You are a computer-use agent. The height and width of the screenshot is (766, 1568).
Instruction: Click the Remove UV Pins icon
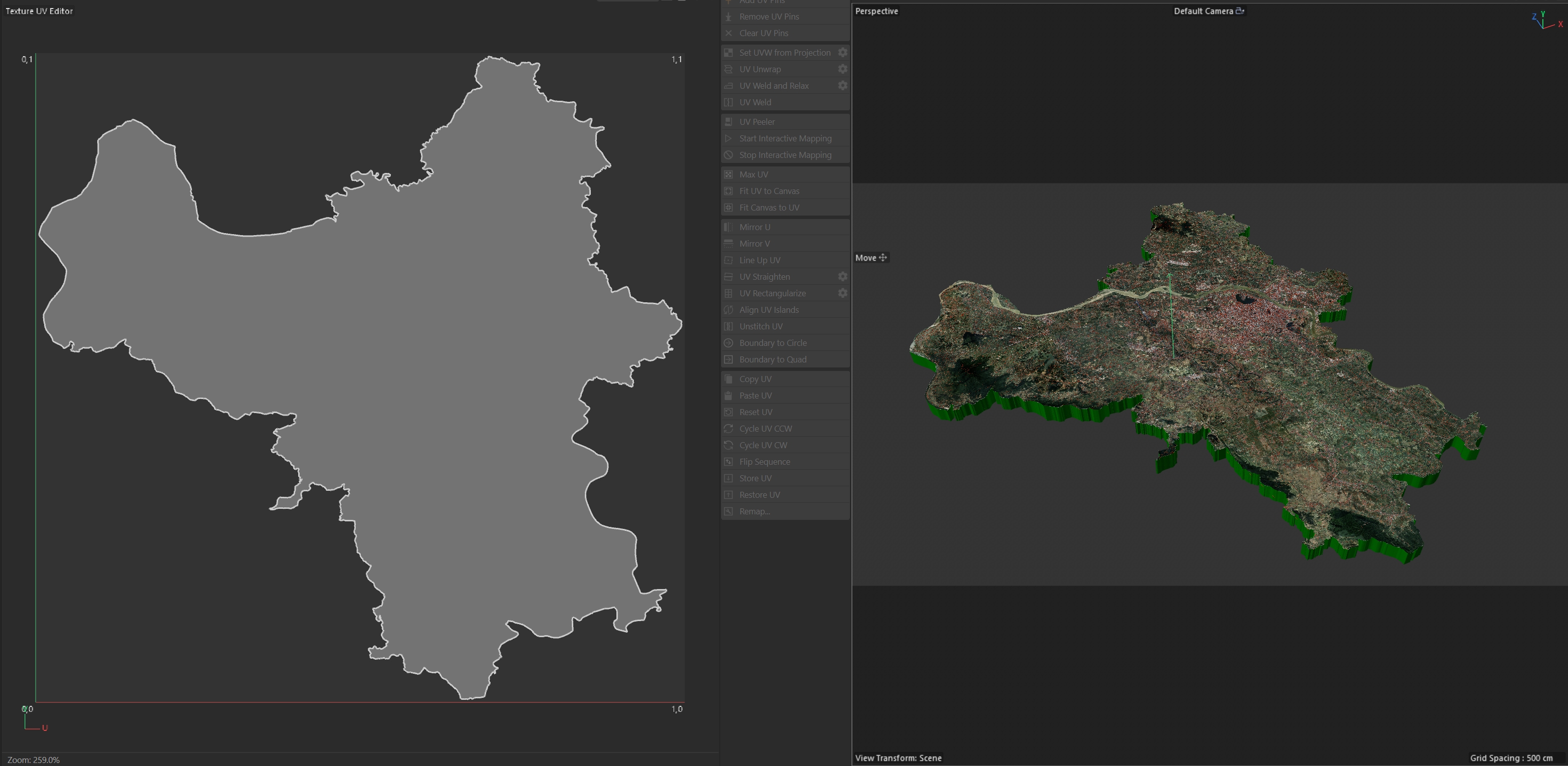(729, 17)
